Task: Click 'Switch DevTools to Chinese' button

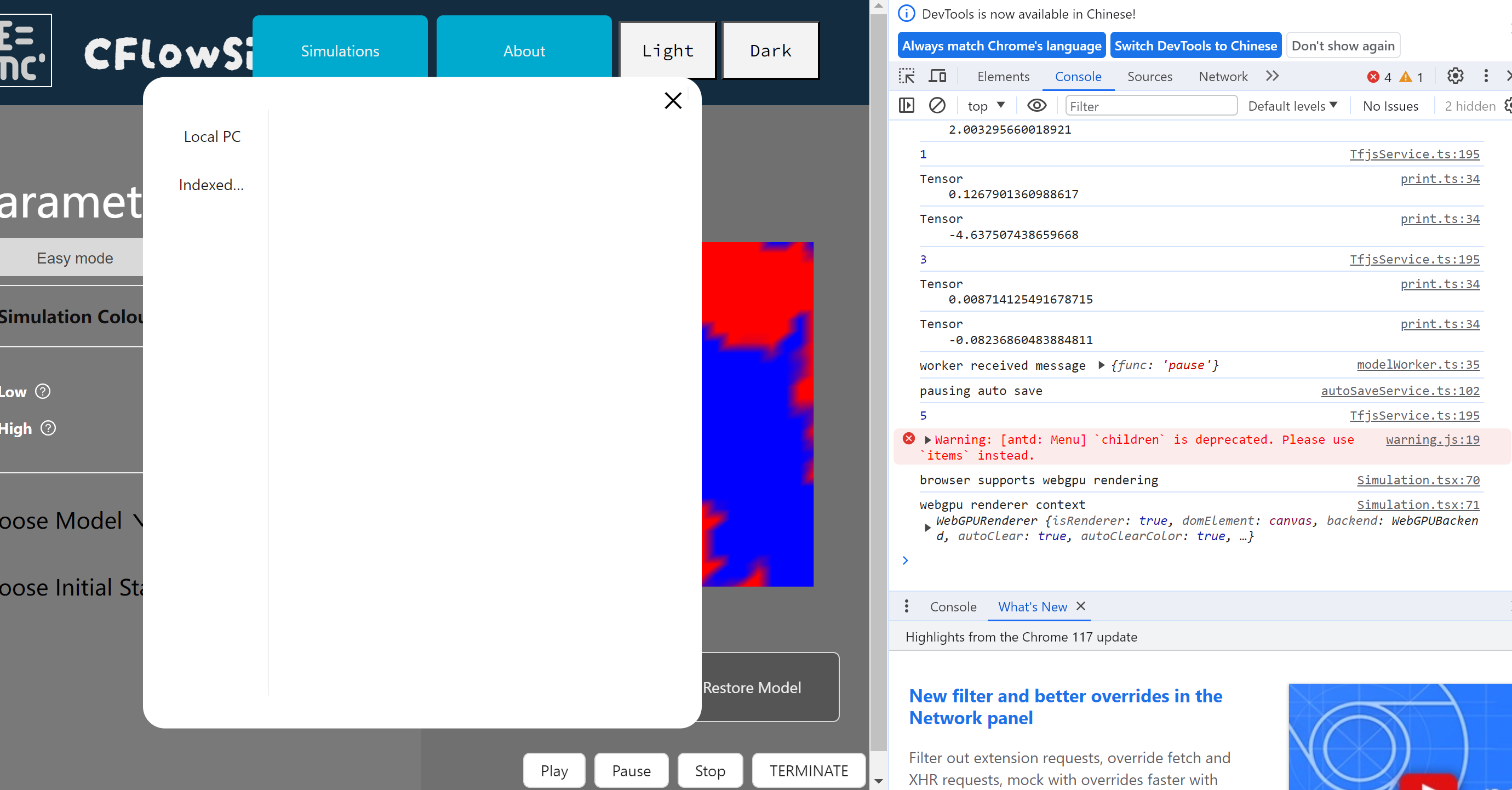Action: (x=1195, y=44)
